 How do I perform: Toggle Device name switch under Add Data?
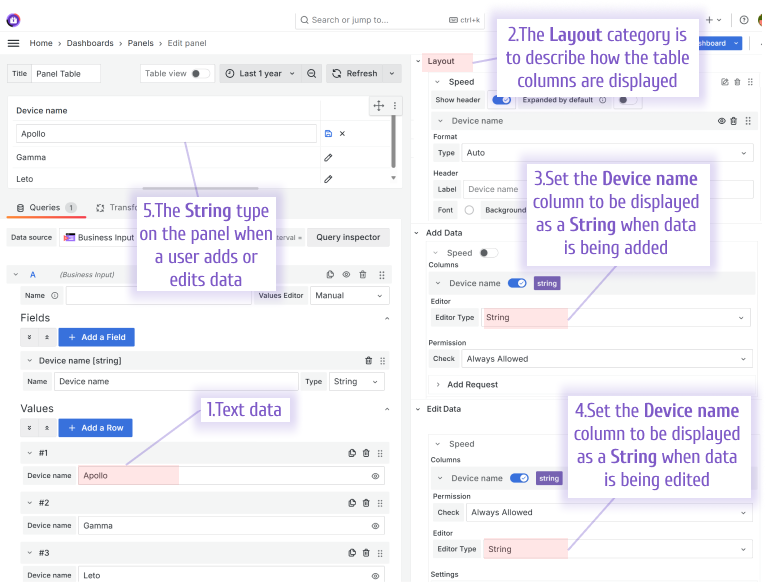[x=517, y=283]
